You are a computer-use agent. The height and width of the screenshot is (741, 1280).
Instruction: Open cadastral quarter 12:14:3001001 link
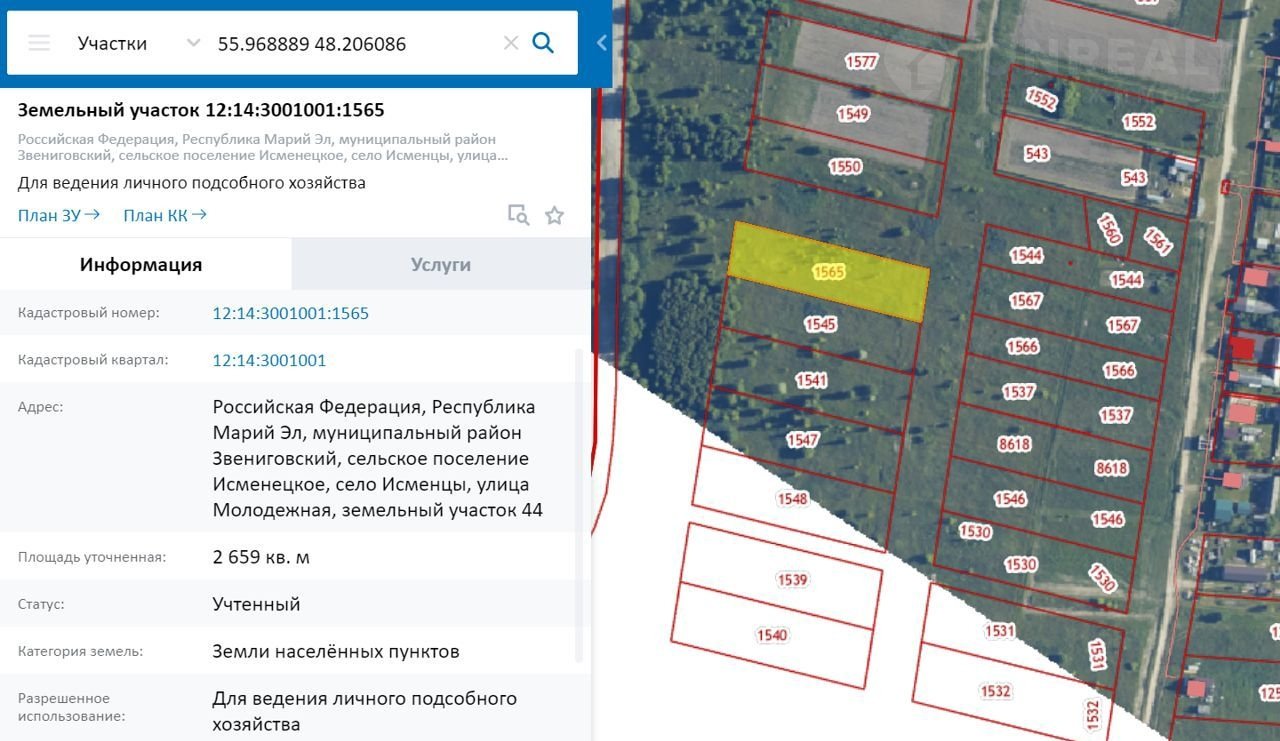[x=269, y=360]
